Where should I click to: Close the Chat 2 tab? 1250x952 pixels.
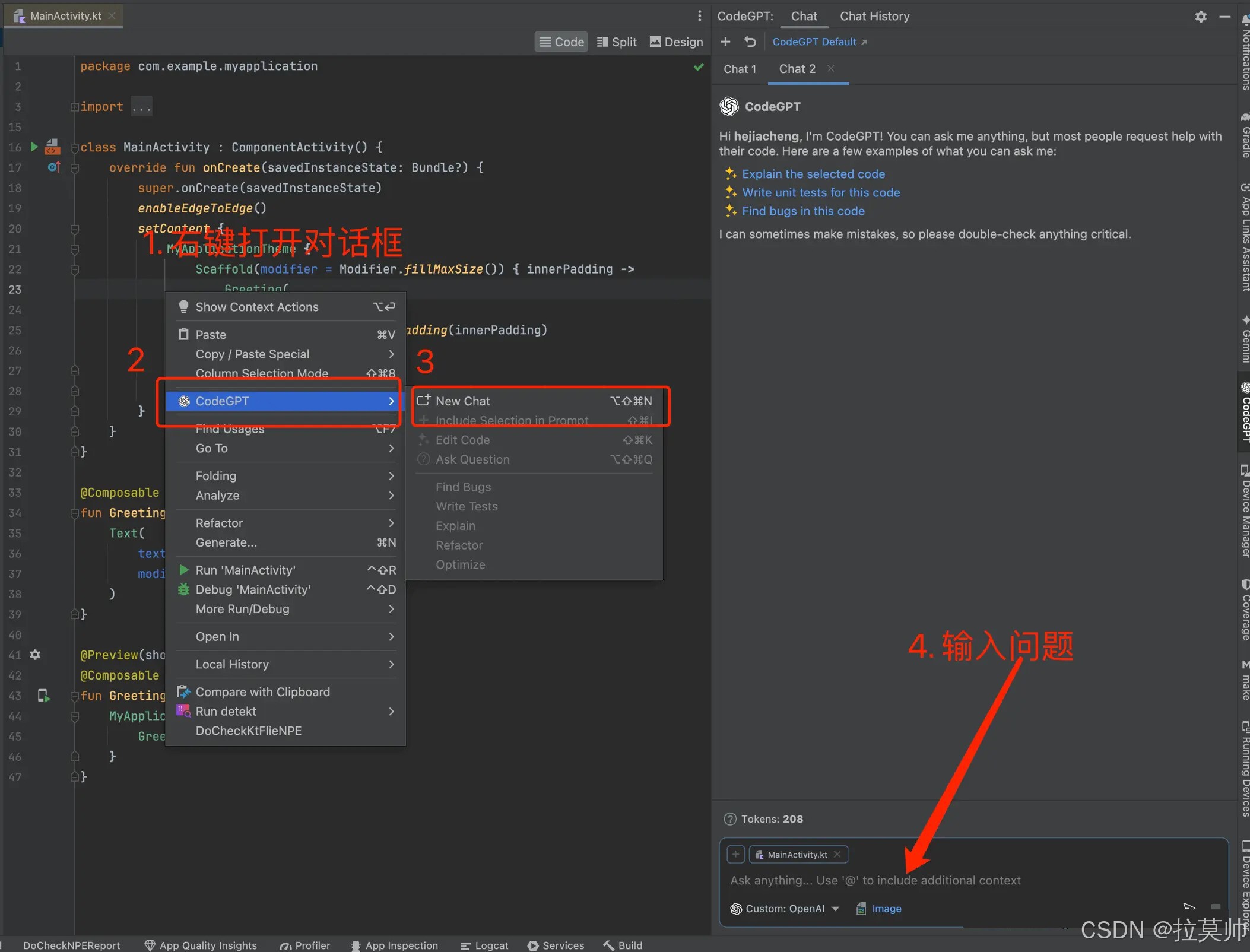pyautogui.click(x=831, y=69)
